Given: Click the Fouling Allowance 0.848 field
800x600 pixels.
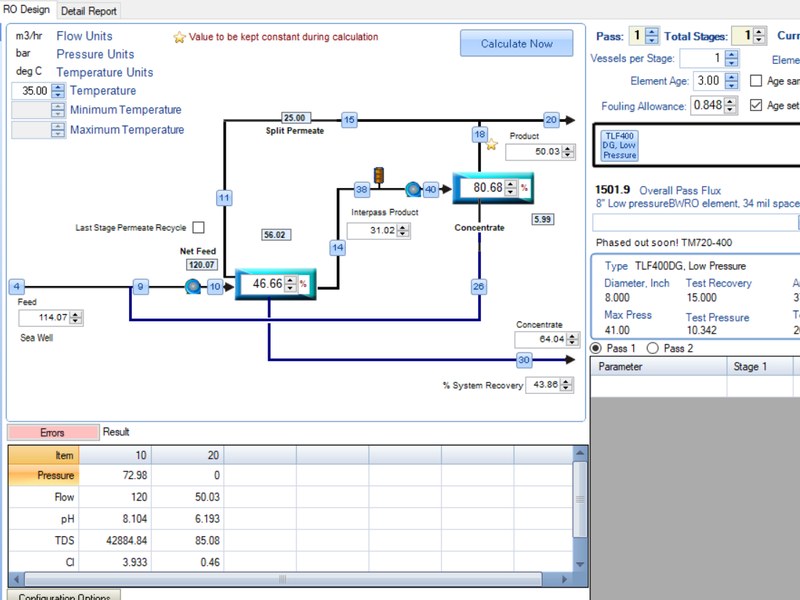Looking at the screenshot, I should click(708, 105).
